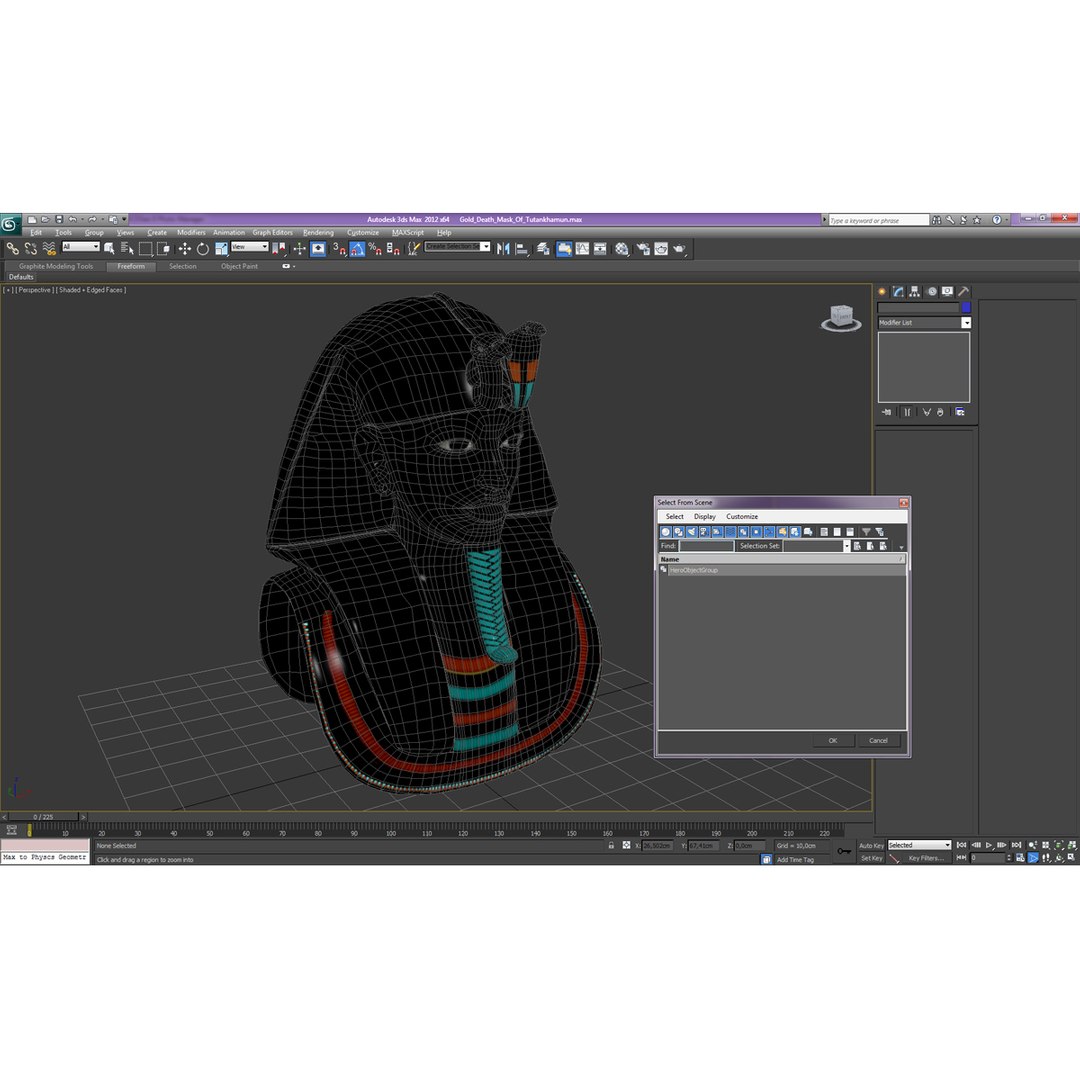The height and width of the screenshot is (1080, 1080).
Task: Click OK in Select From Scene
Action: 833,740
